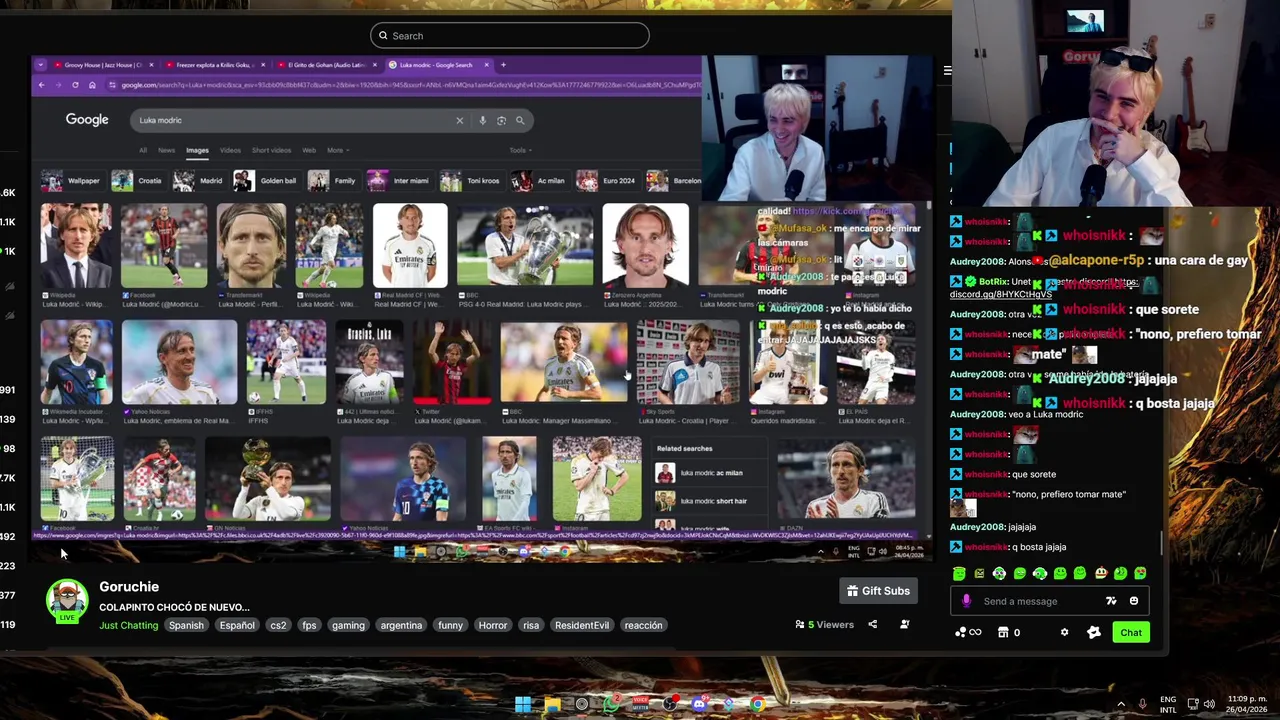The width and height of the screenshot is (1280, 720).
Task: Open File Explorer on bottom taskbar
Action: tap(552, 704)
